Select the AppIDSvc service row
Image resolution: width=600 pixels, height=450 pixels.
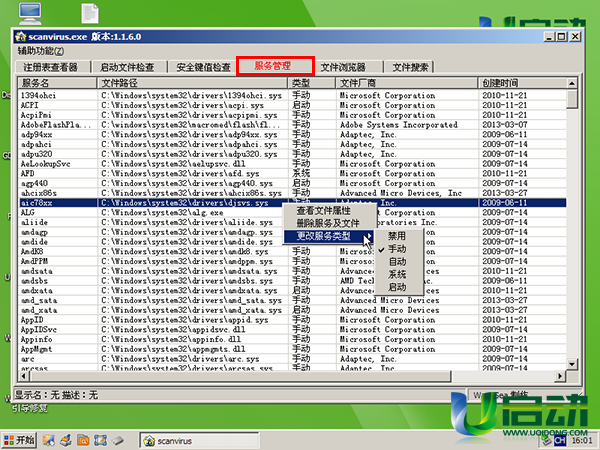click(x=293, y=329)
